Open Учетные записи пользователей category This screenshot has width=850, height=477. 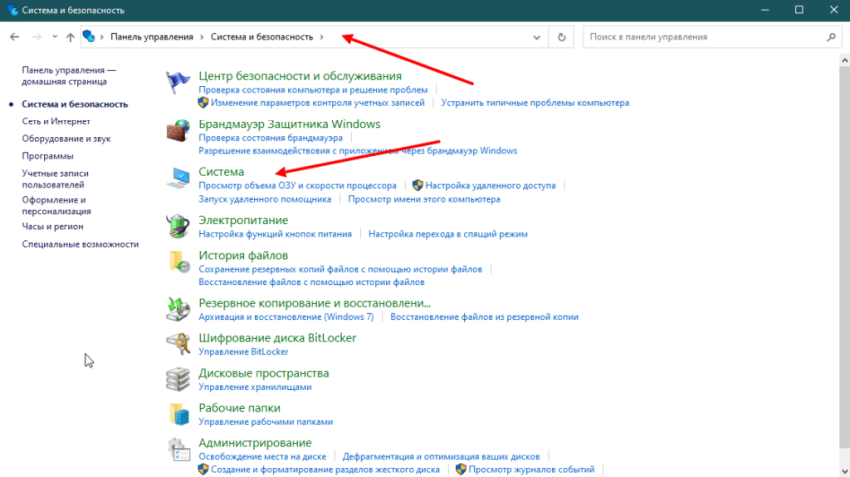pos(55,179)
